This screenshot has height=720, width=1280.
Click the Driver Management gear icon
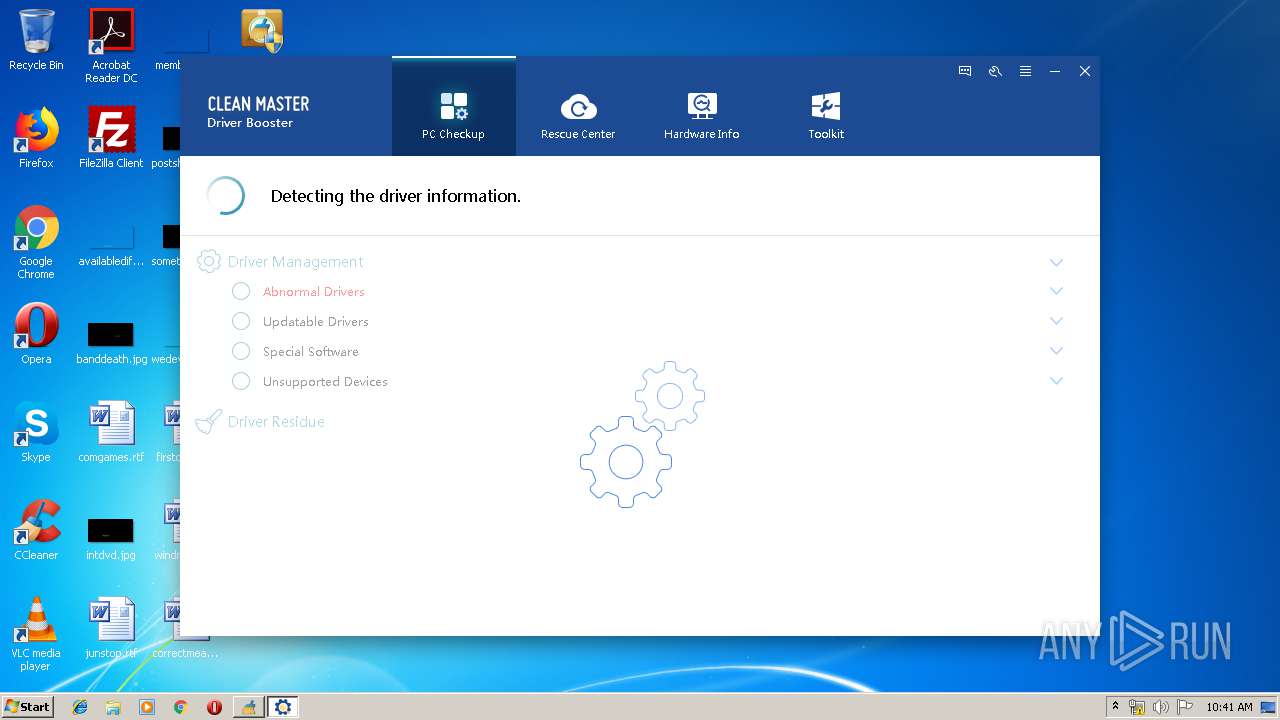point(208,261)
